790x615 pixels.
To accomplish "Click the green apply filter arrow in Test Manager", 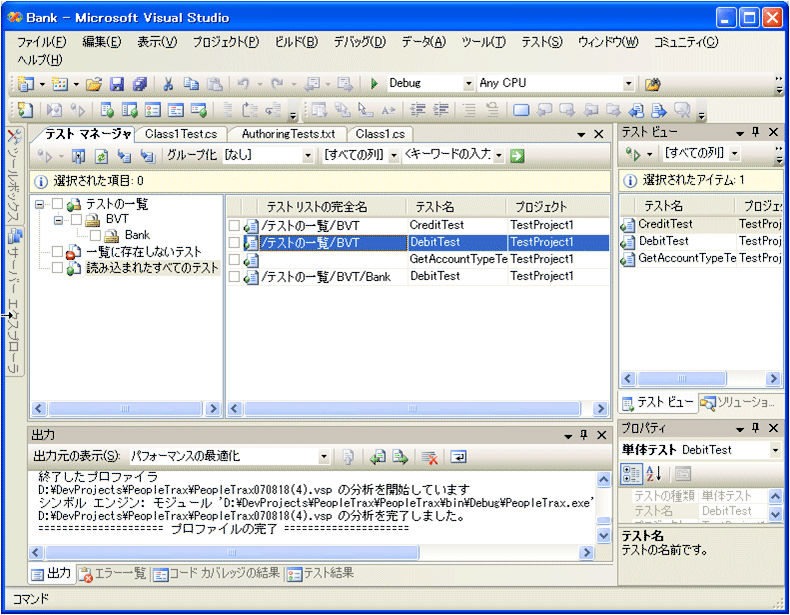I will point(516,156).
